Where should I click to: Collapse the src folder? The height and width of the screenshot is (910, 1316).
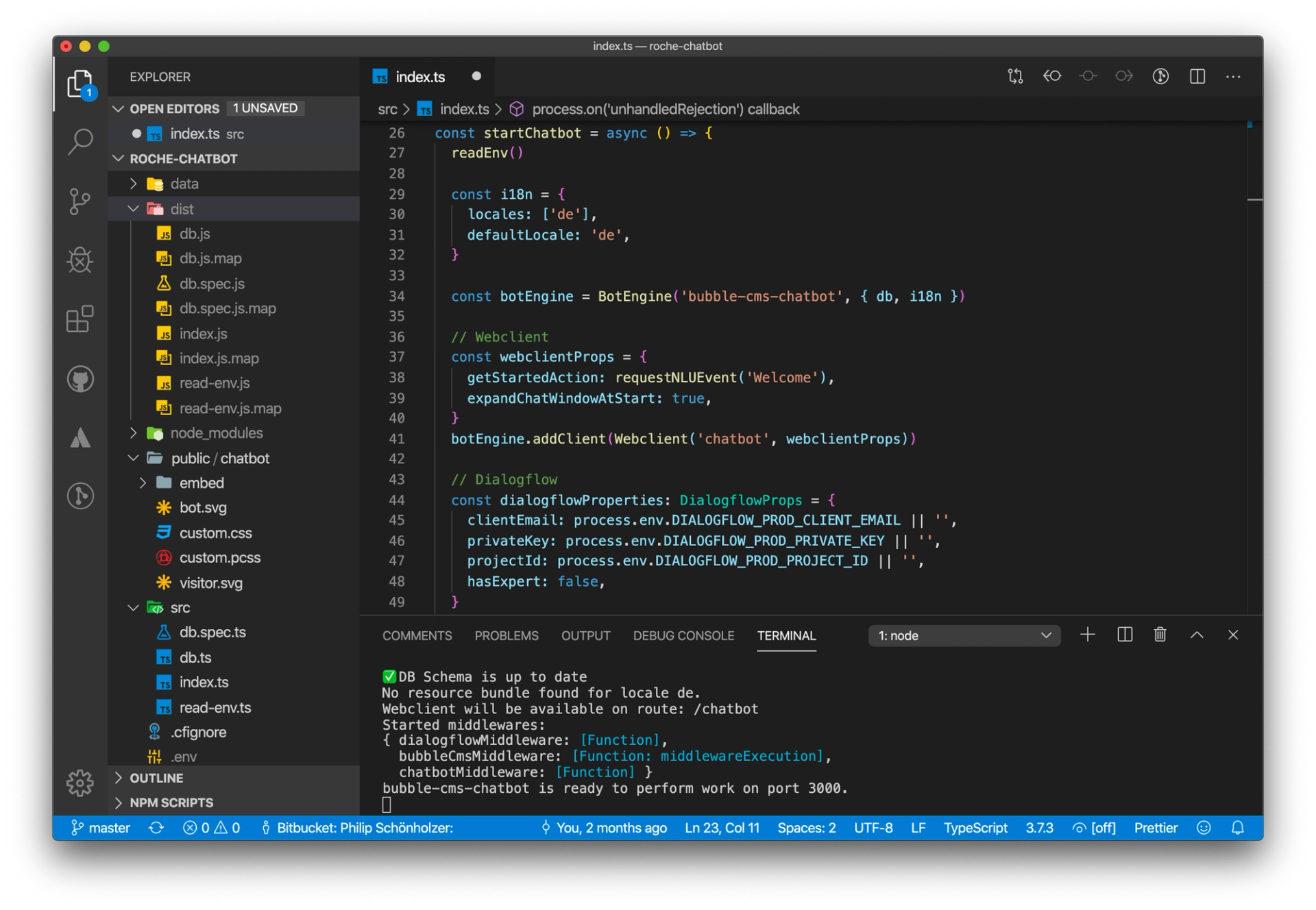pyautogui.click(x=134, y=608)
